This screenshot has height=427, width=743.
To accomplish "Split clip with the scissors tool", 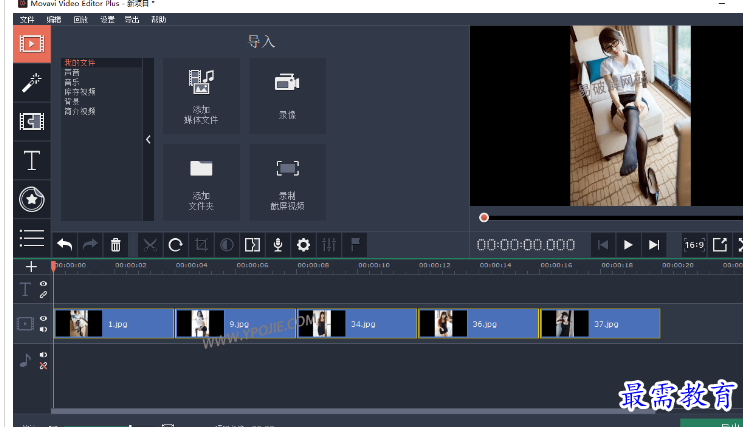I will [x=150, y=245].
